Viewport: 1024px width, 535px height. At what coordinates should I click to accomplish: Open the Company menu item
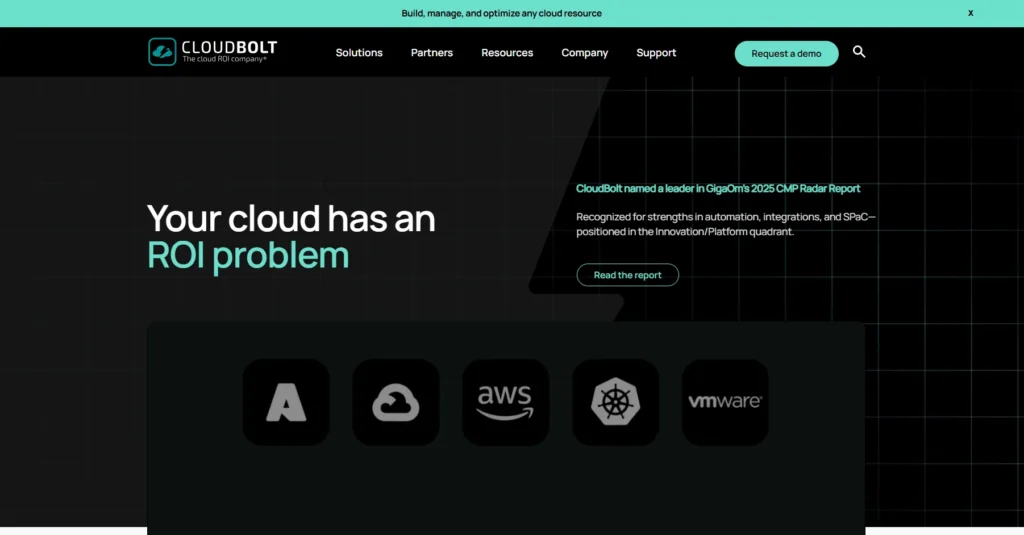pyautogui.click(x=585, y=53)
